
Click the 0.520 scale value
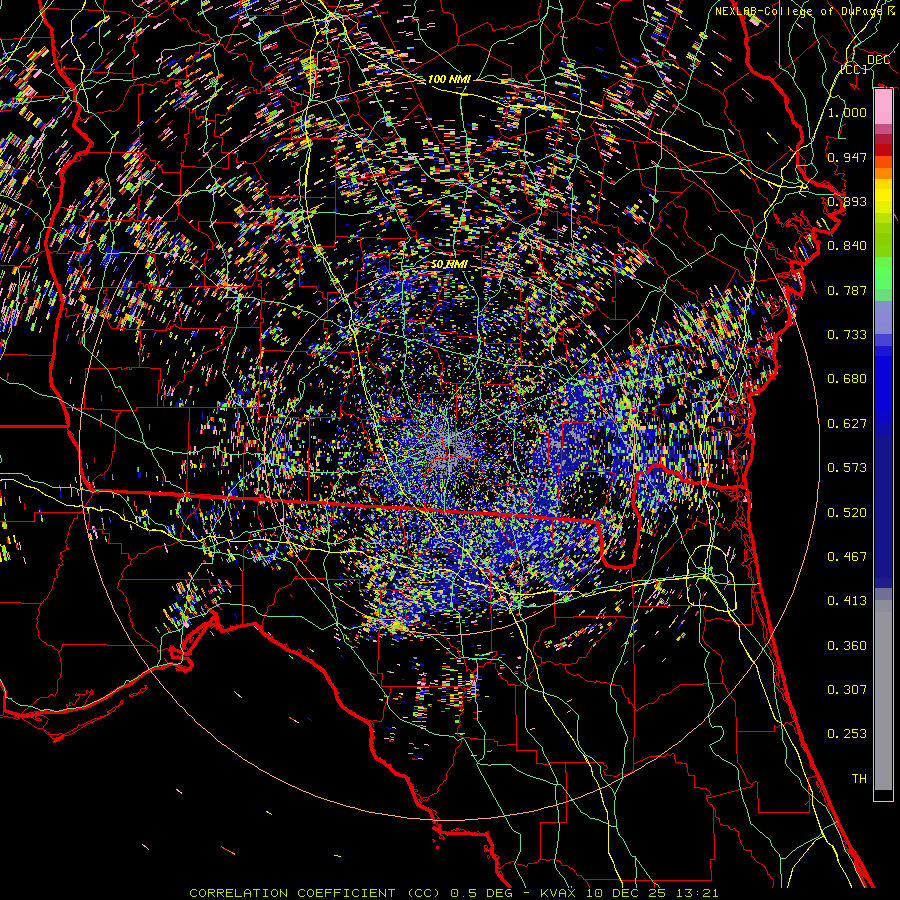click(847, 513)
